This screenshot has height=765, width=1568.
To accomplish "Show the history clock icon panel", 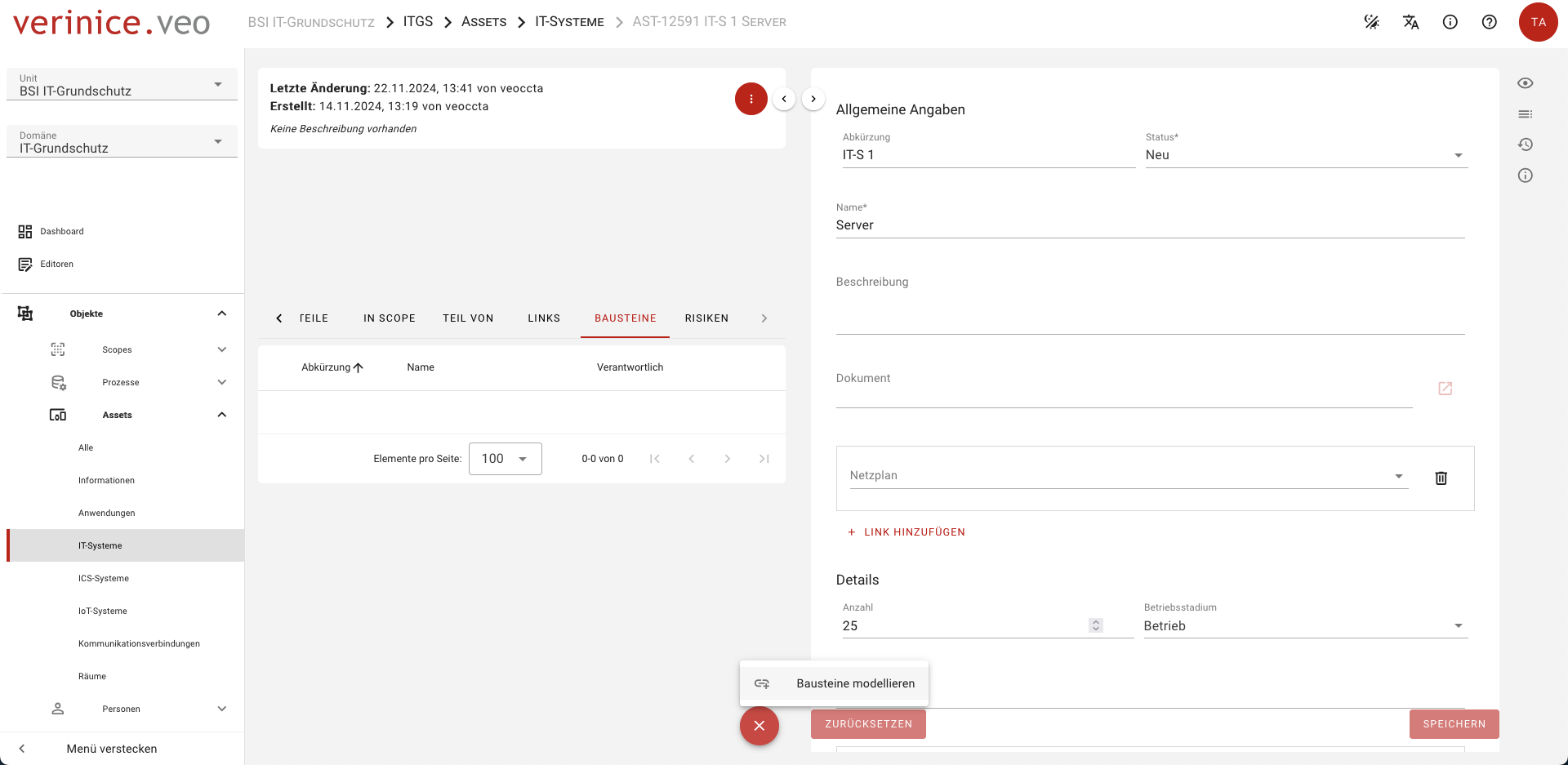I will 1525,145.
